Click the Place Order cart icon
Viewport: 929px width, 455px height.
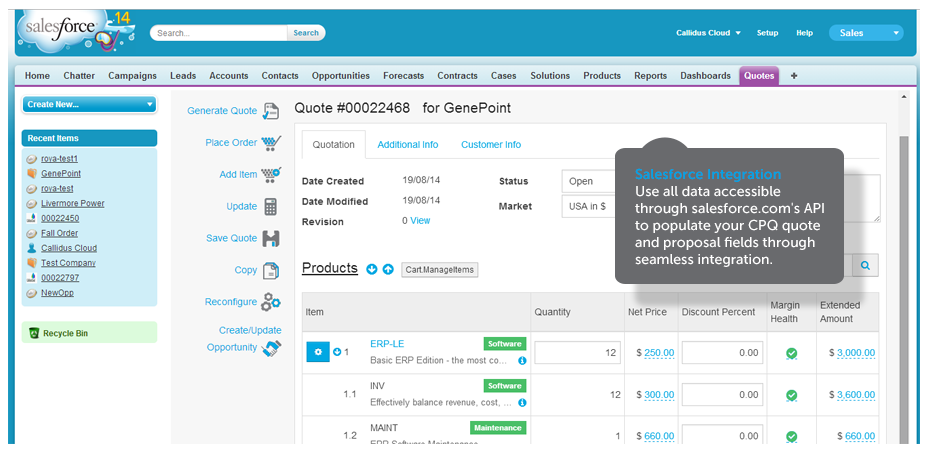[x=271, y=143]
